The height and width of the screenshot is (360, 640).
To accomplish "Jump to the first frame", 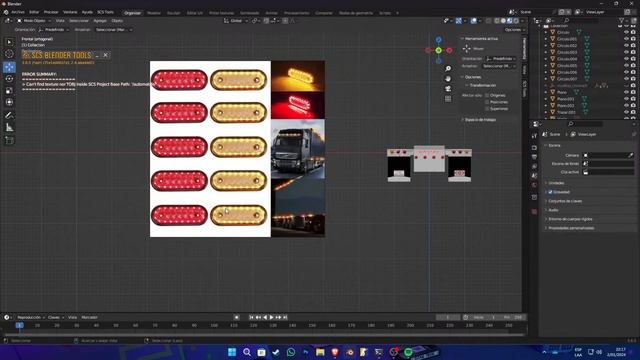I will pyautogui.click(x=251, y=317).
